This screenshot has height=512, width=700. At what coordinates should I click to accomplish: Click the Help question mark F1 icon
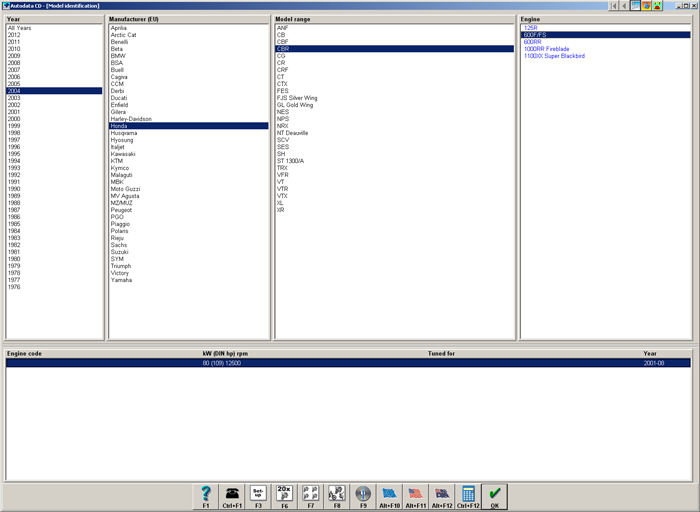[206, 496]
